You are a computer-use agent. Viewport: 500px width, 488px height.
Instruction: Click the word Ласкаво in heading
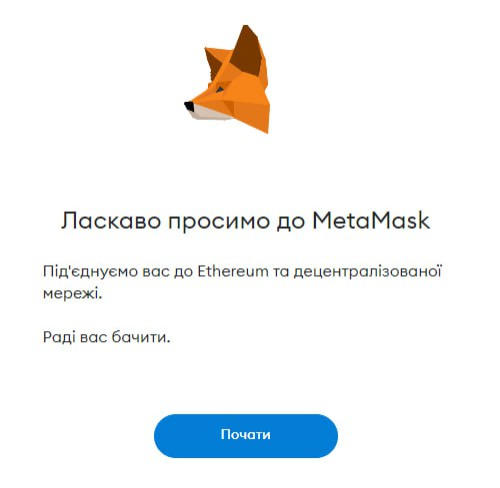click(111, 221)
